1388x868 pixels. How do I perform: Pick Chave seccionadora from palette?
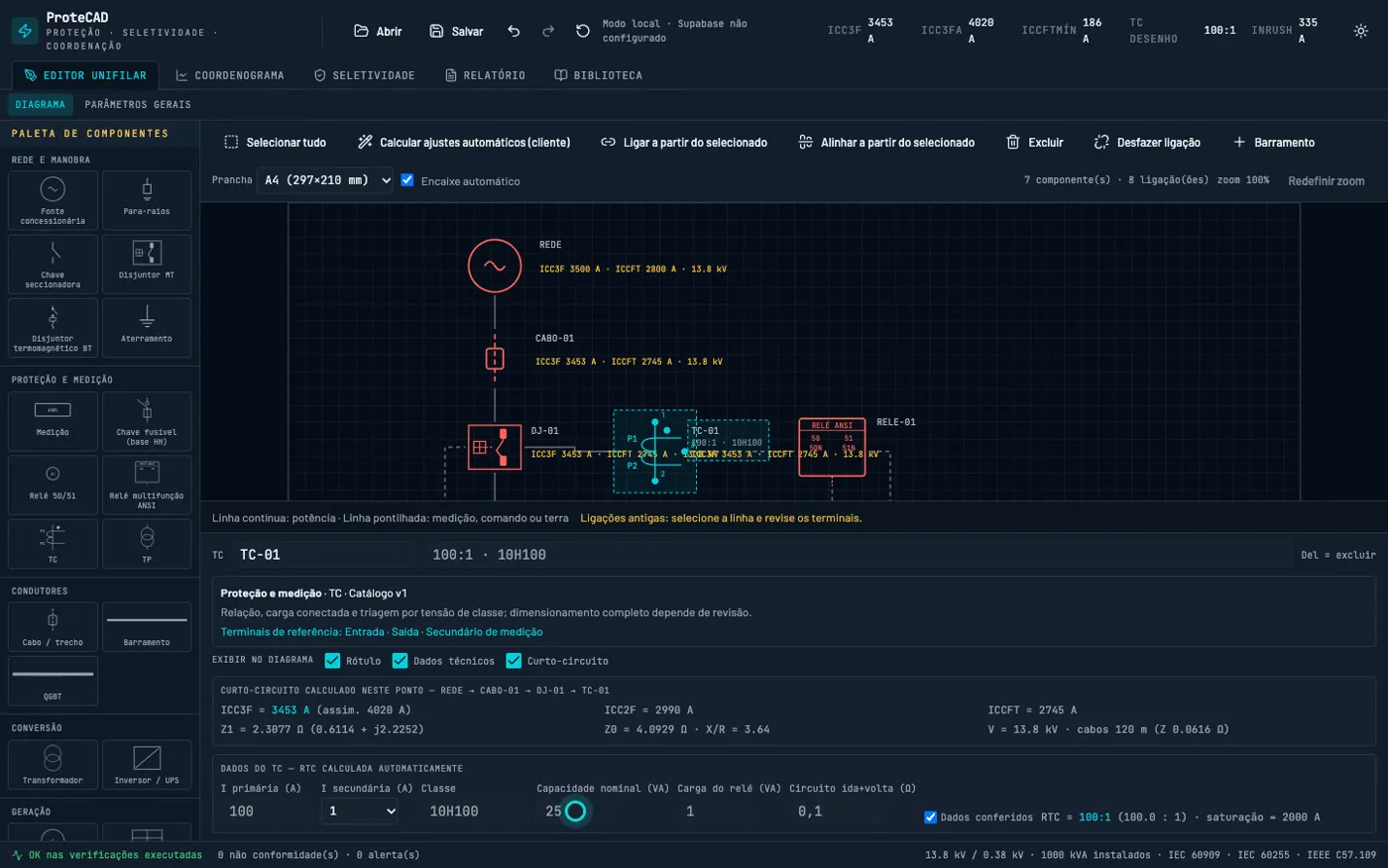coord(53,264)
